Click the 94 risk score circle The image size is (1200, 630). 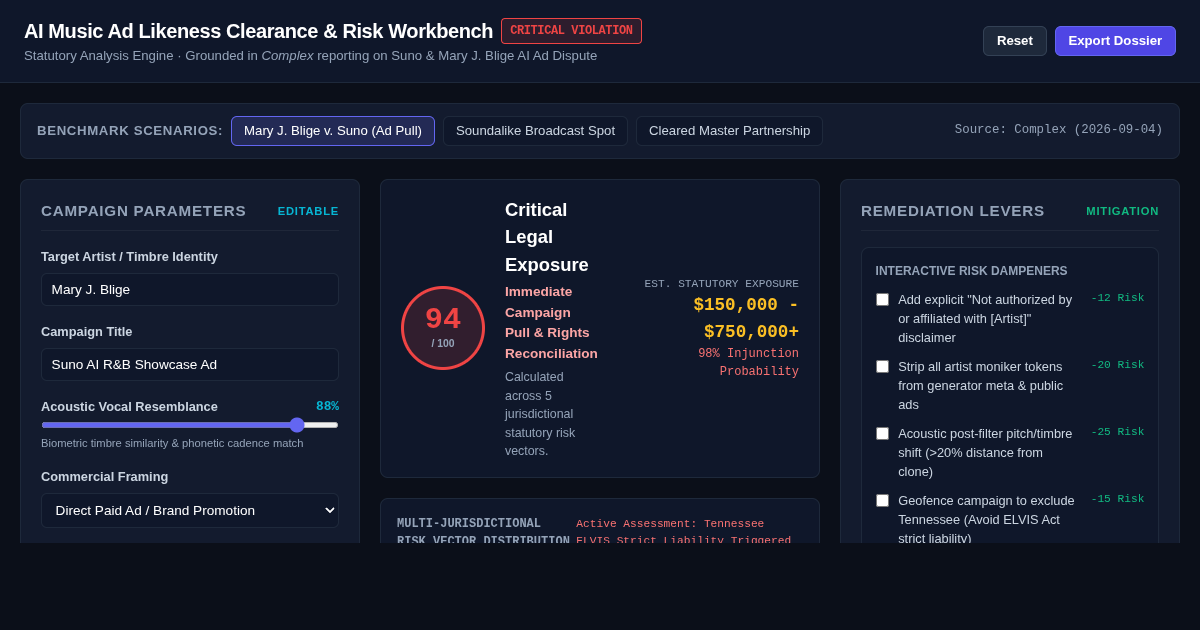tap(443, 328)
